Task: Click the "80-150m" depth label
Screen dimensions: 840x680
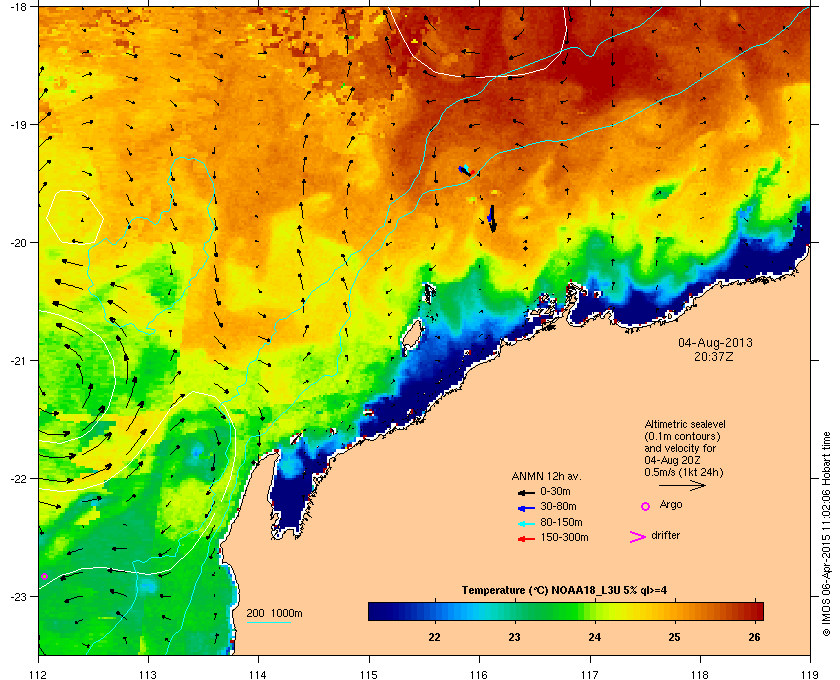Action: point(561,522)
